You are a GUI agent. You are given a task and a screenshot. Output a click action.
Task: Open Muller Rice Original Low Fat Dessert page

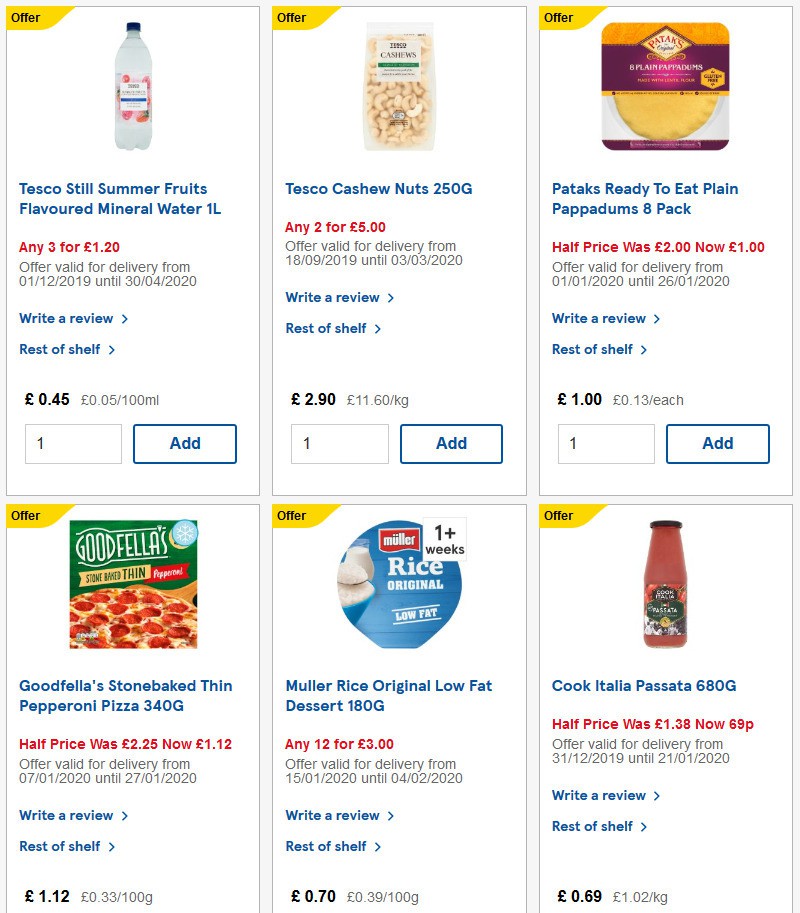pos(388,695)
